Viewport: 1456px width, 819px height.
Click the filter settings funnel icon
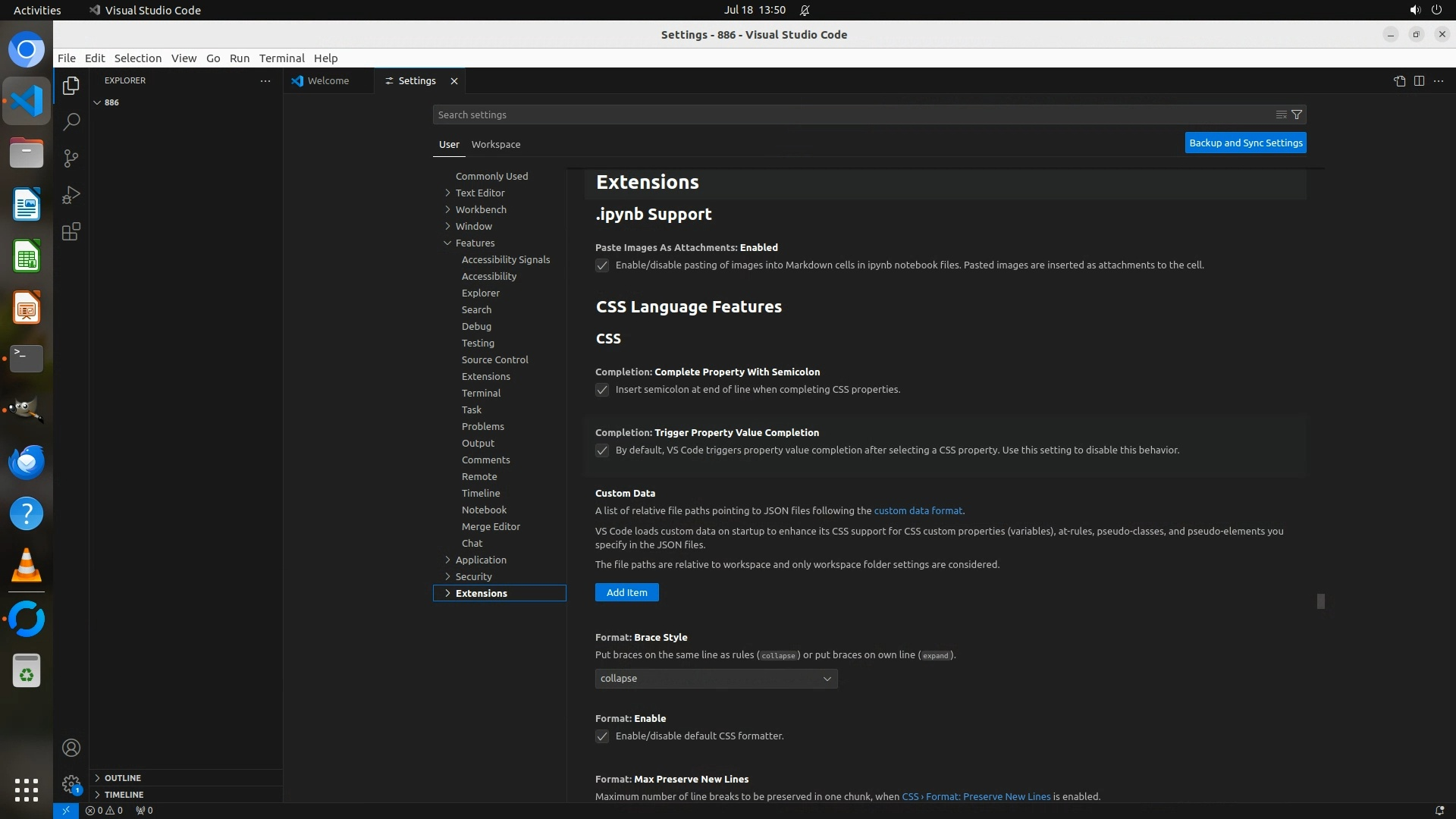tap(1297, 115)
